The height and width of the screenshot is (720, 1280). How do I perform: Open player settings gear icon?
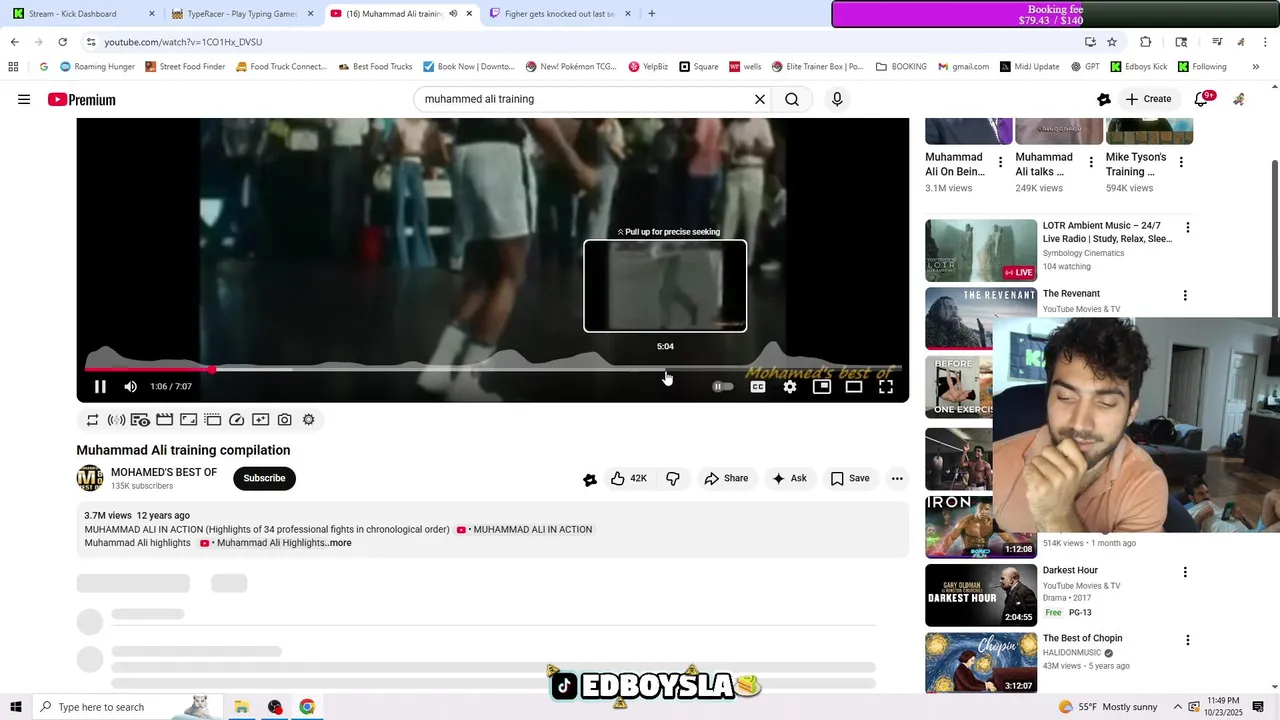pyautogui.click(x=790, y=387)
